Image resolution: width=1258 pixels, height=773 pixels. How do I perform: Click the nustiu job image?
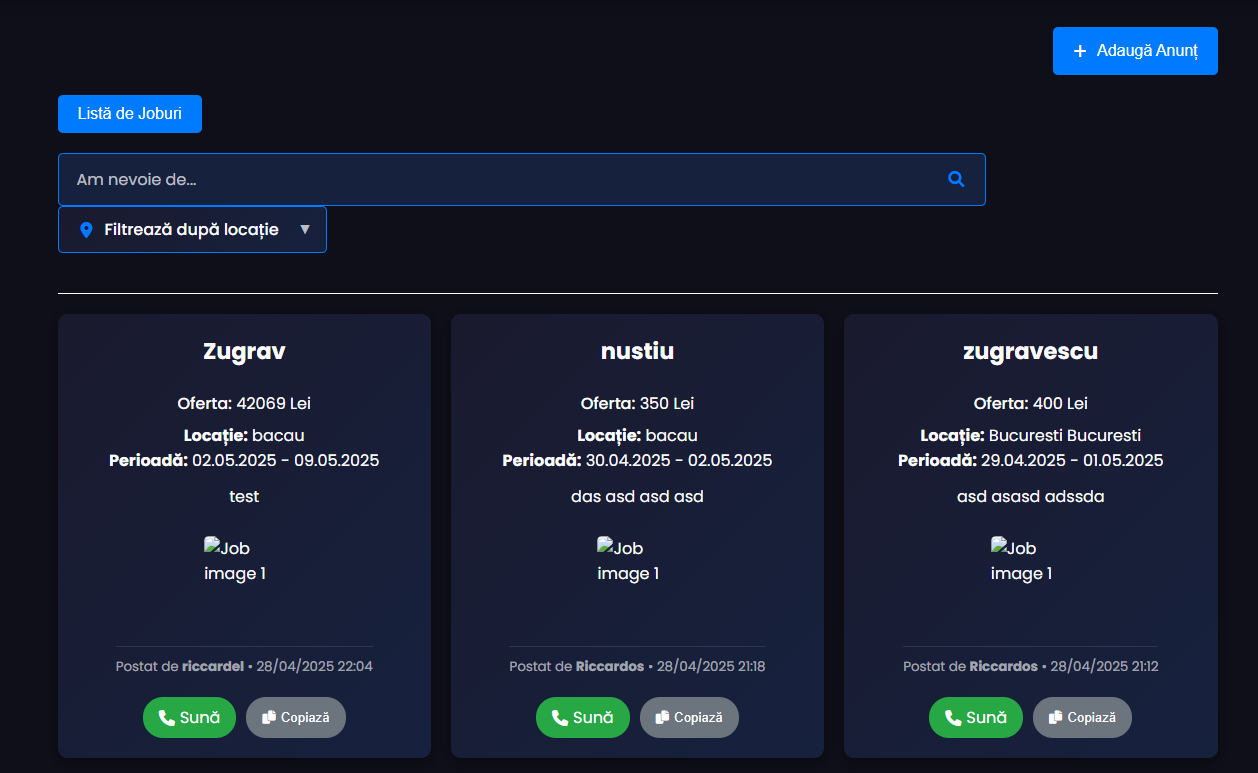tap(628, 561)
